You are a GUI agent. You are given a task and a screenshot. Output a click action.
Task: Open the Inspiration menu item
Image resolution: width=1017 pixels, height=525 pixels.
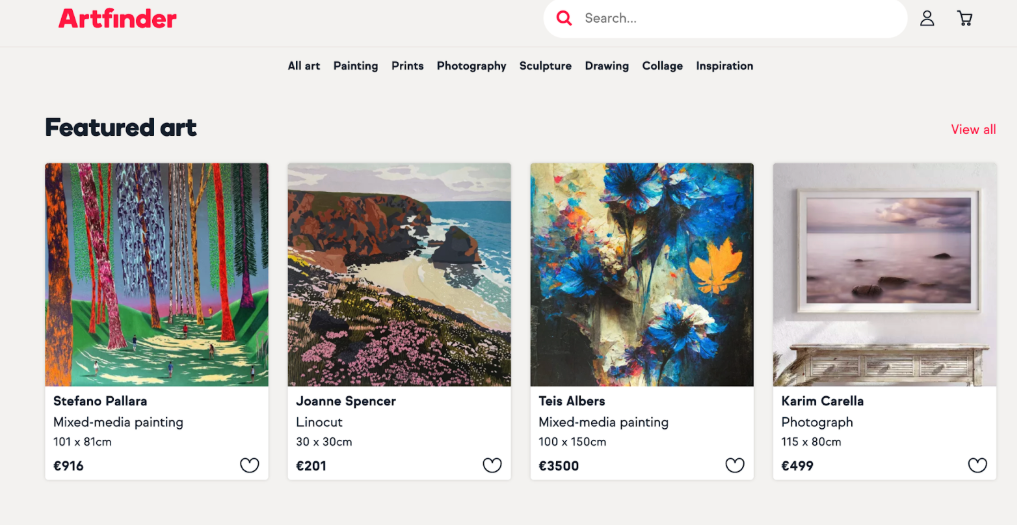pos(724,66)
